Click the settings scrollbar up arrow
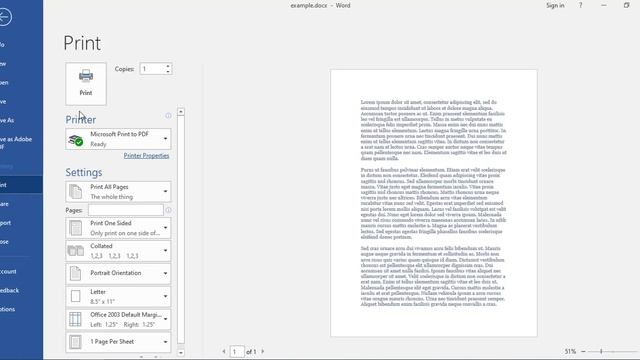This screenshot has height=360, width=640. tap(181, 112)
